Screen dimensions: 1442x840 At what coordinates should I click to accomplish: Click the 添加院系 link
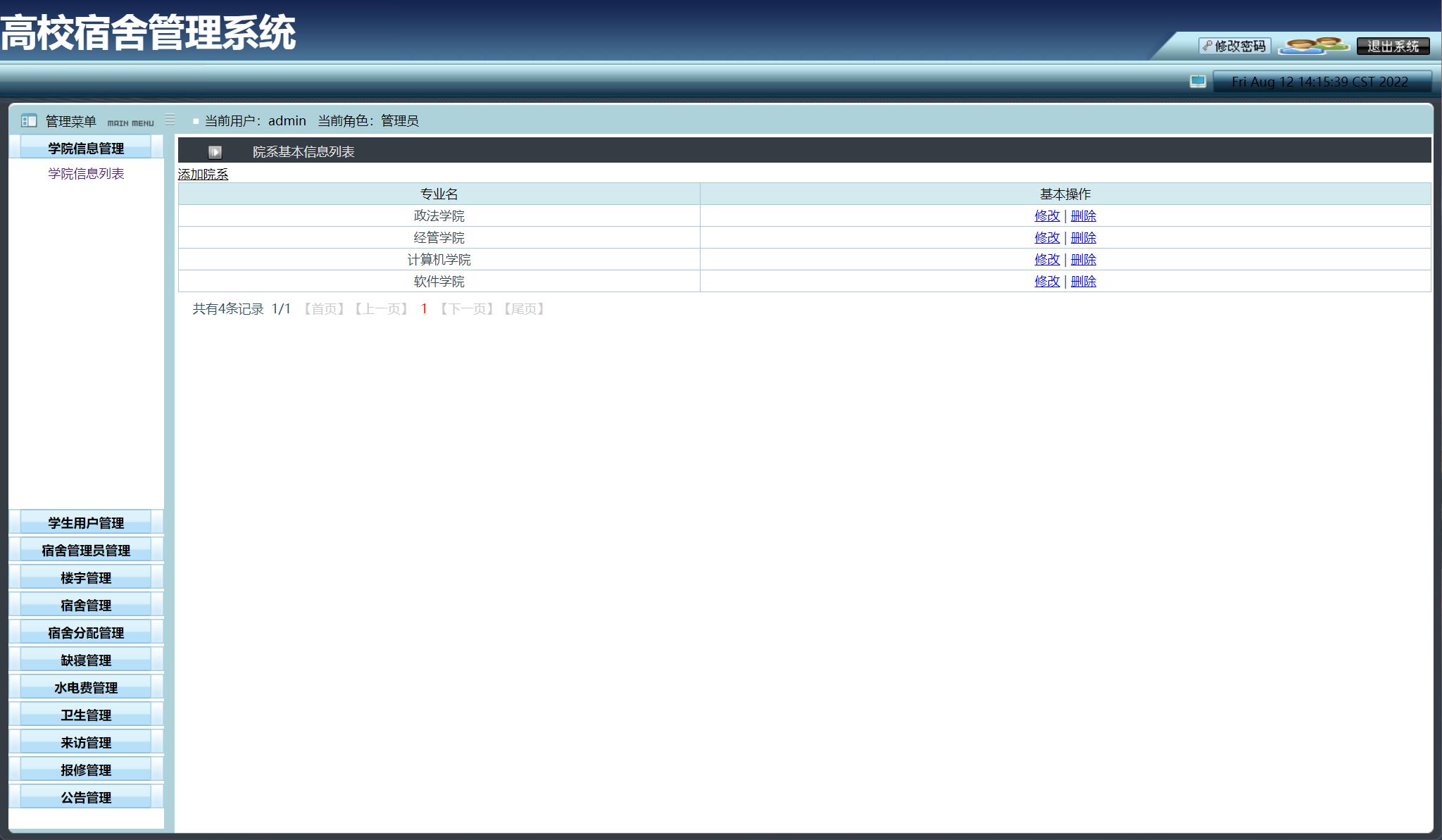(203, 175)
